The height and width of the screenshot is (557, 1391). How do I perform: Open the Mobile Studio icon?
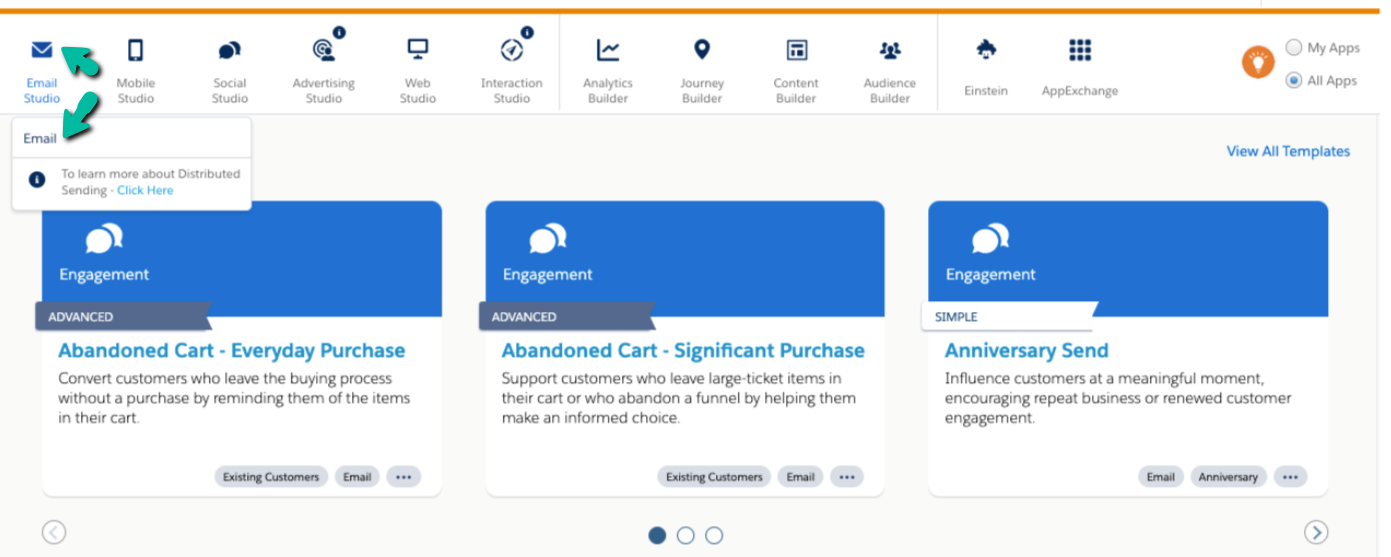[x=136, y=51]
